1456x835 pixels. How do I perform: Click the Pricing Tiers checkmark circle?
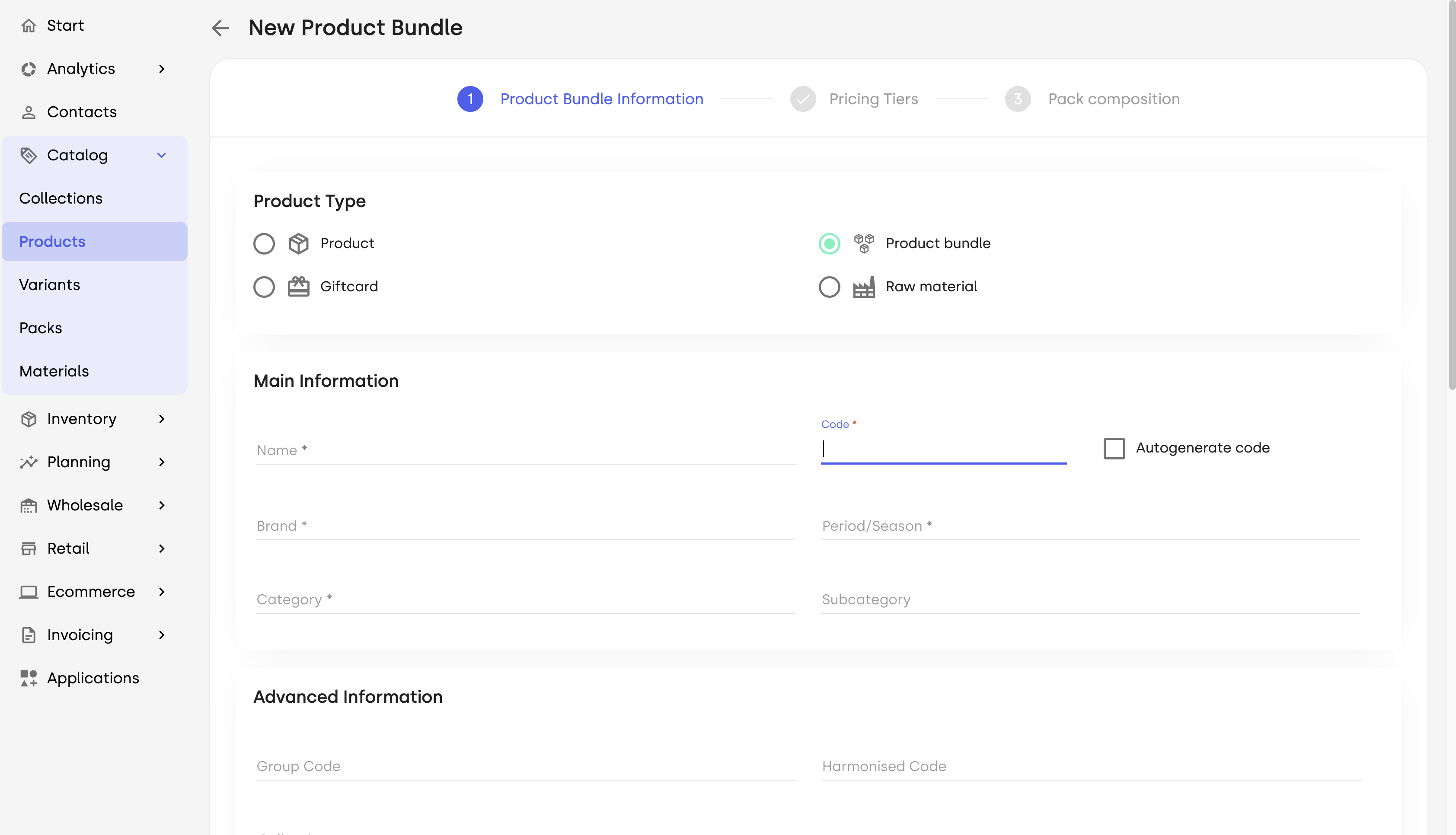click(803, 99)
